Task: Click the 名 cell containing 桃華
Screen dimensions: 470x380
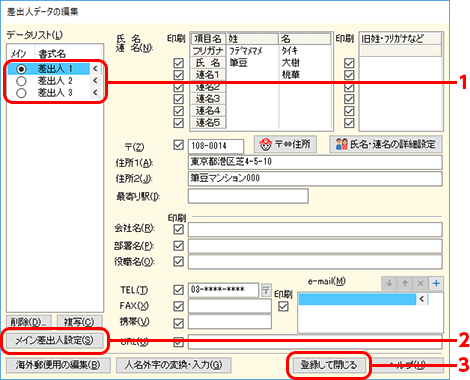Action: pos(305,75)
